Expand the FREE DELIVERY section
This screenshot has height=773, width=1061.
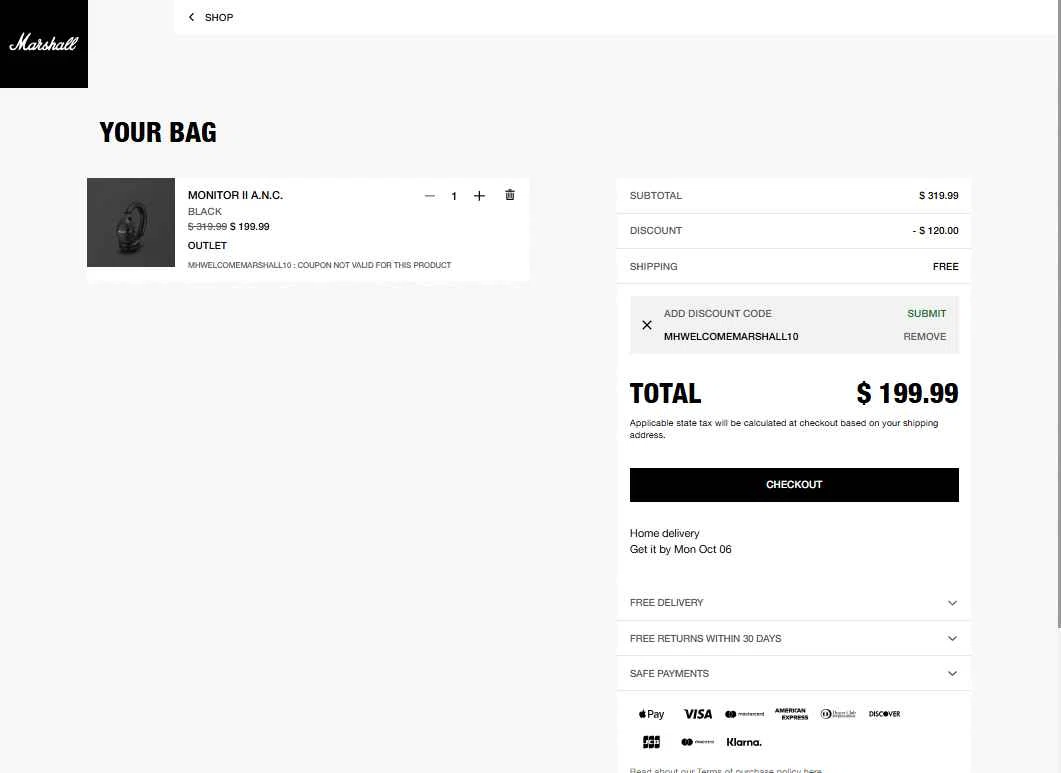pos(794,602)
